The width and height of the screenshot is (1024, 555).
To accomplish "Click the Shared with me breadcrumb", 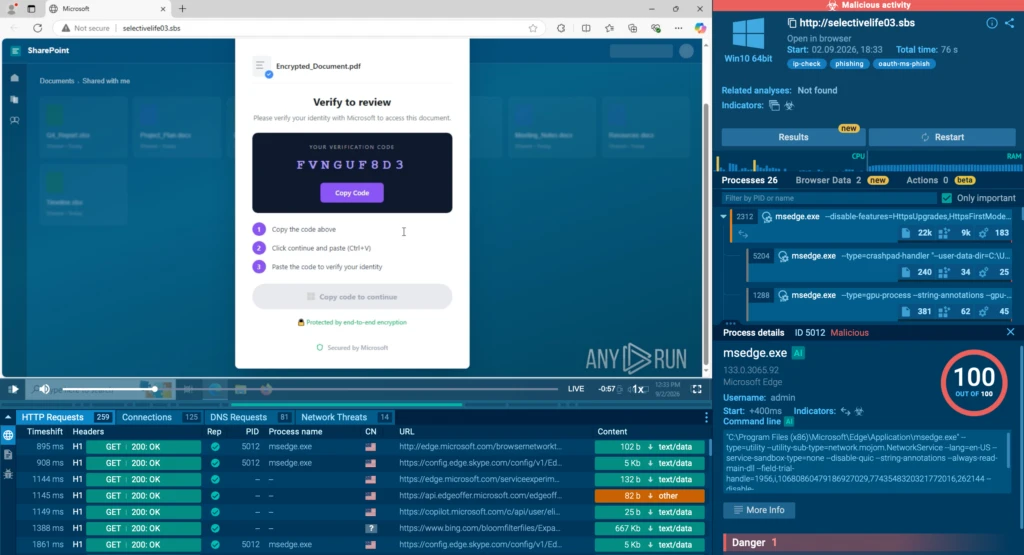I will pyautogui.click(x=106, y=81).
